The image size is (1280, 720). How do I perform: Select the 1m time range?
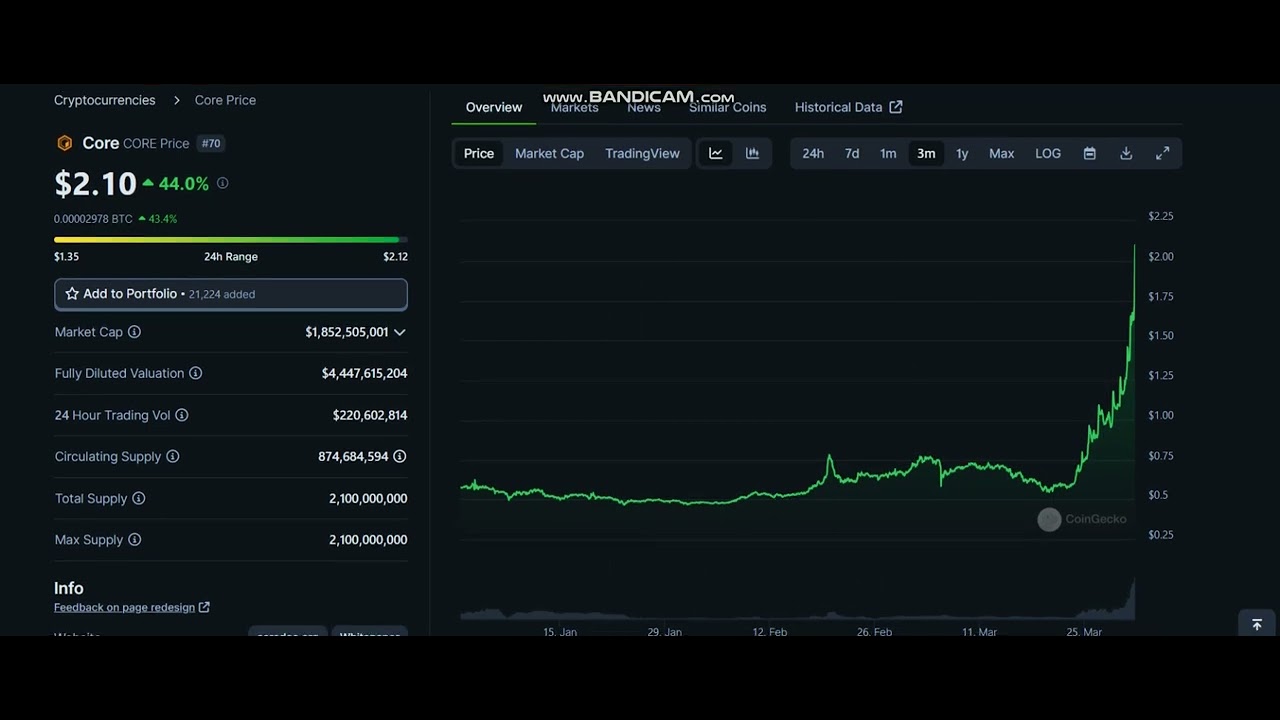point(888,153)
